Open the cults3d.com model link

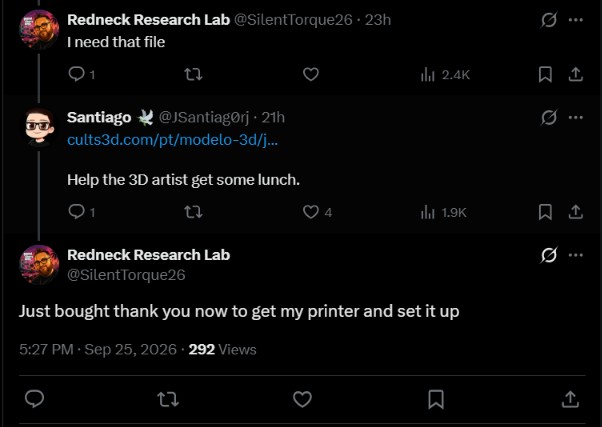[x=172, y=139]
